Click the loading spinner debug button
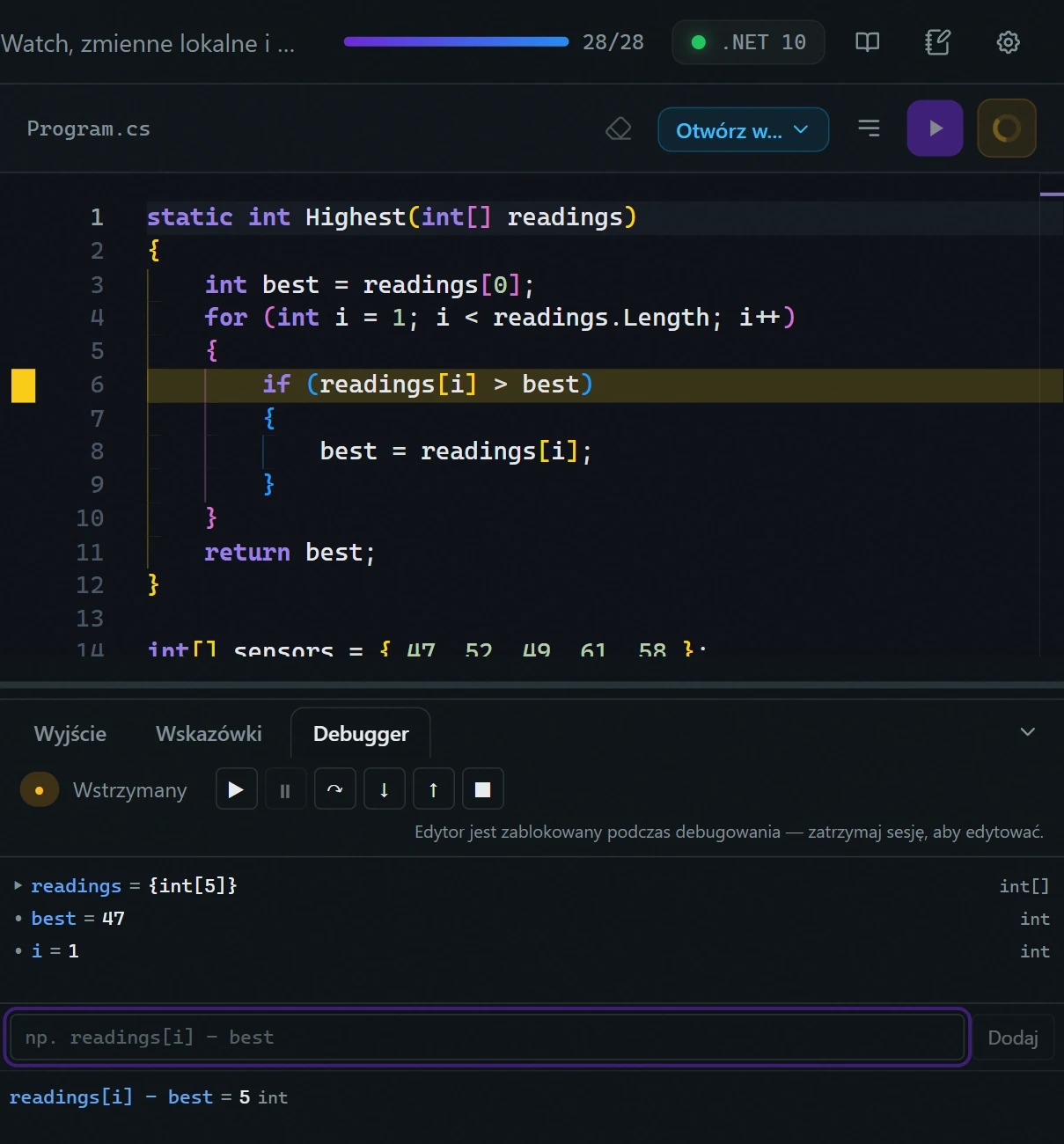This screenshot has width=1064, height=1144. click(1006, 128)
